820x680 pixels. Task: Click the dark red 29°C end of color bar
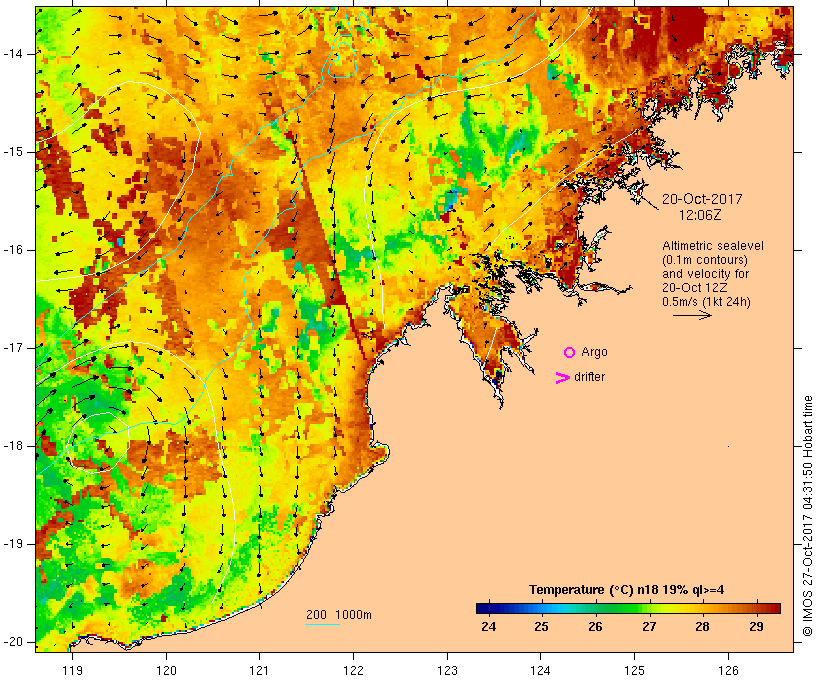pyautogui.click(x=776, y=608)
